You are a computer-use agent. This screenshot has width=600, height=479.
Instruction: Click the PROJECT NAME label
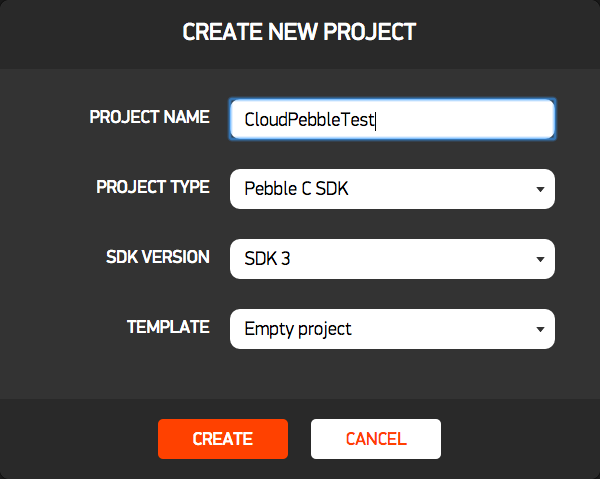pos(149,117)
